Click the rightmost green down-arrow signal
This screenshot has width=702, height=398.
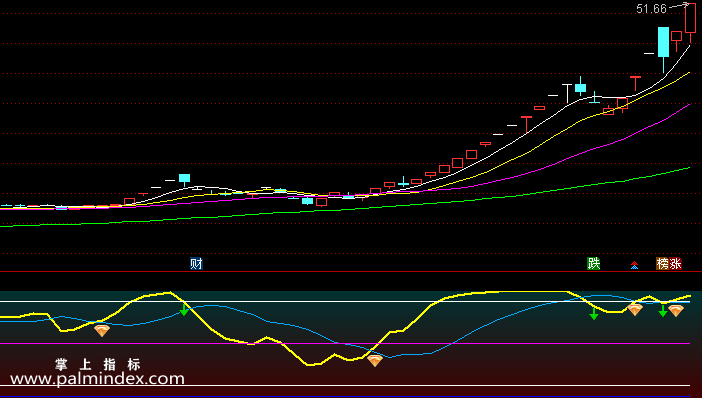[663, 311]
